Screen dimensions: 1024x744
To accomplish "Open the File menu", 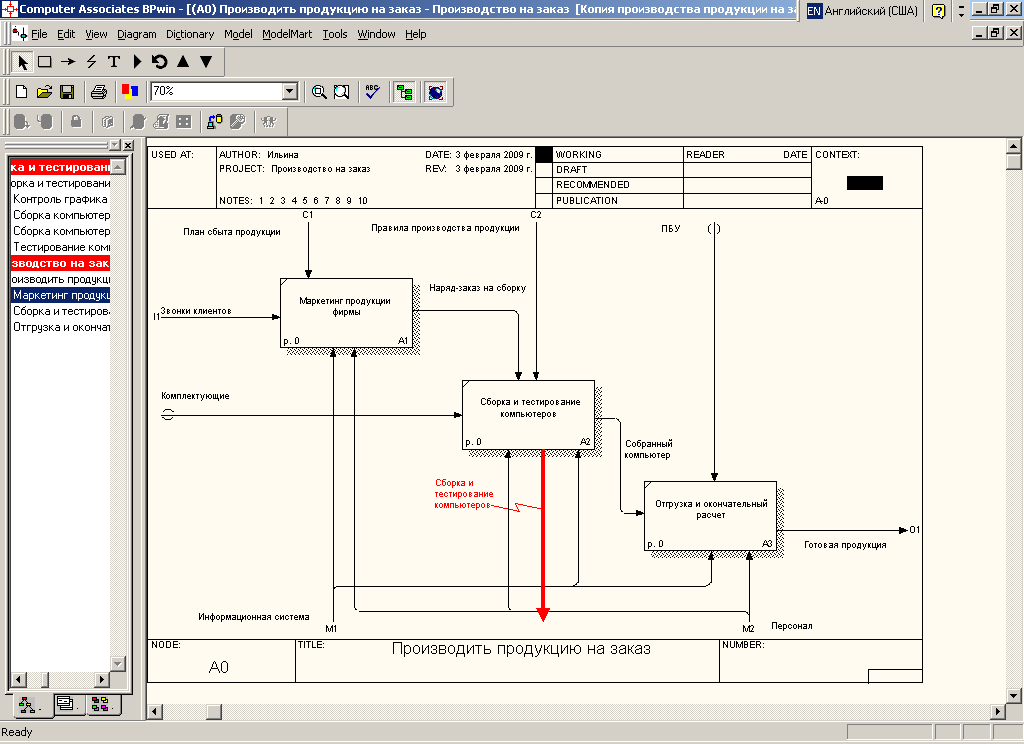I will pyautogui.click(x=39, y=34).
